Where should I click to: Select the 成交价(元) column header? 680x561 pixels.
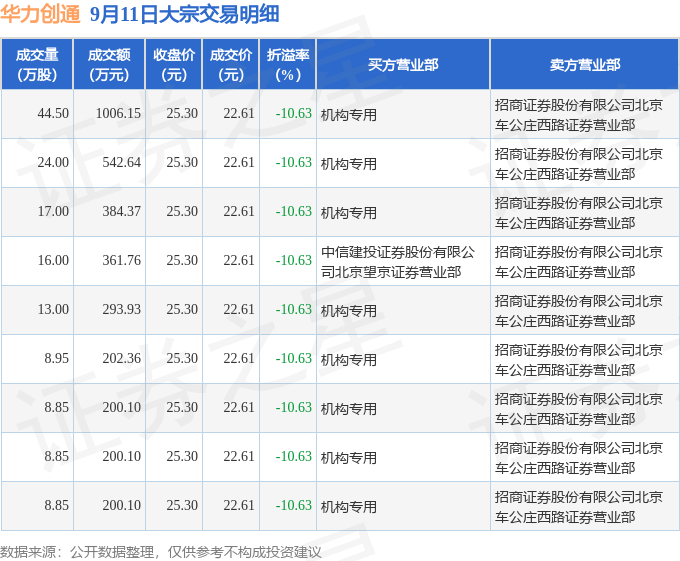tap(231, 64)
